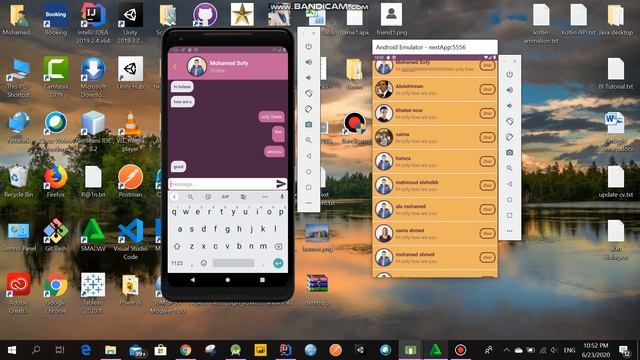Select Tableau desktop shortcut
640x360 pixels.
(x=93, y=293)
